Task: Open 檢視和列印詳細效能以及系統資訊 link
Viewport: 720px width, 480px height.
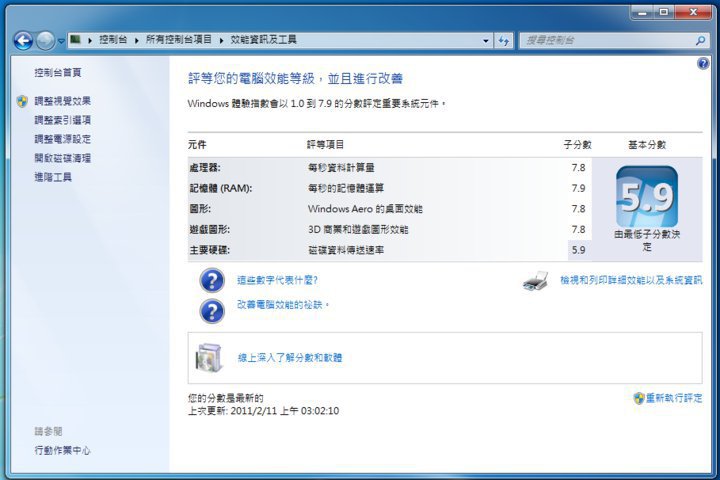Action: (631, 280)
